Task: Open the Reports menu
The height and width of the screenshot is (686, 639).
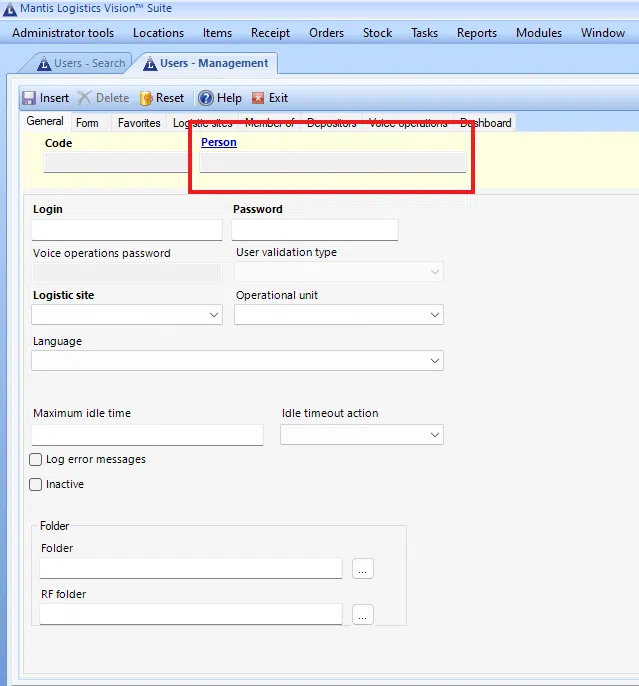Action: [x=477, y=33]
